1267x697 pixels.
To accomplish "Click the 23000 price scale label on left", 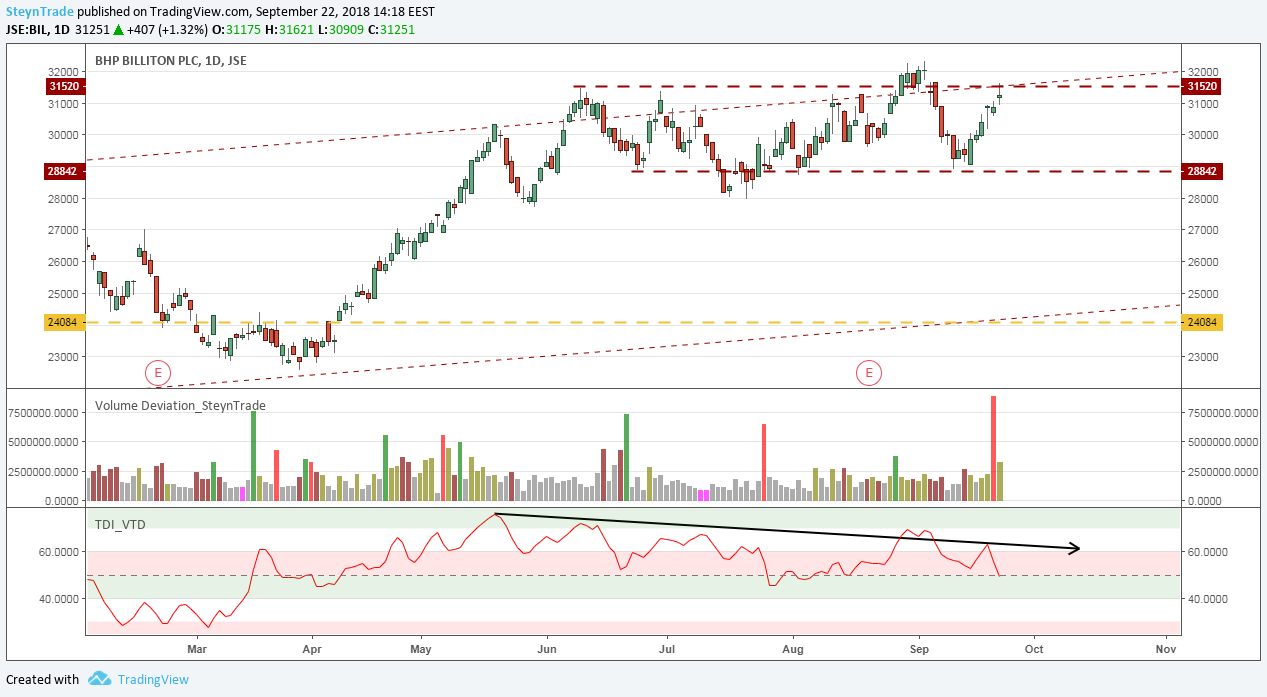I will [65, 357].
